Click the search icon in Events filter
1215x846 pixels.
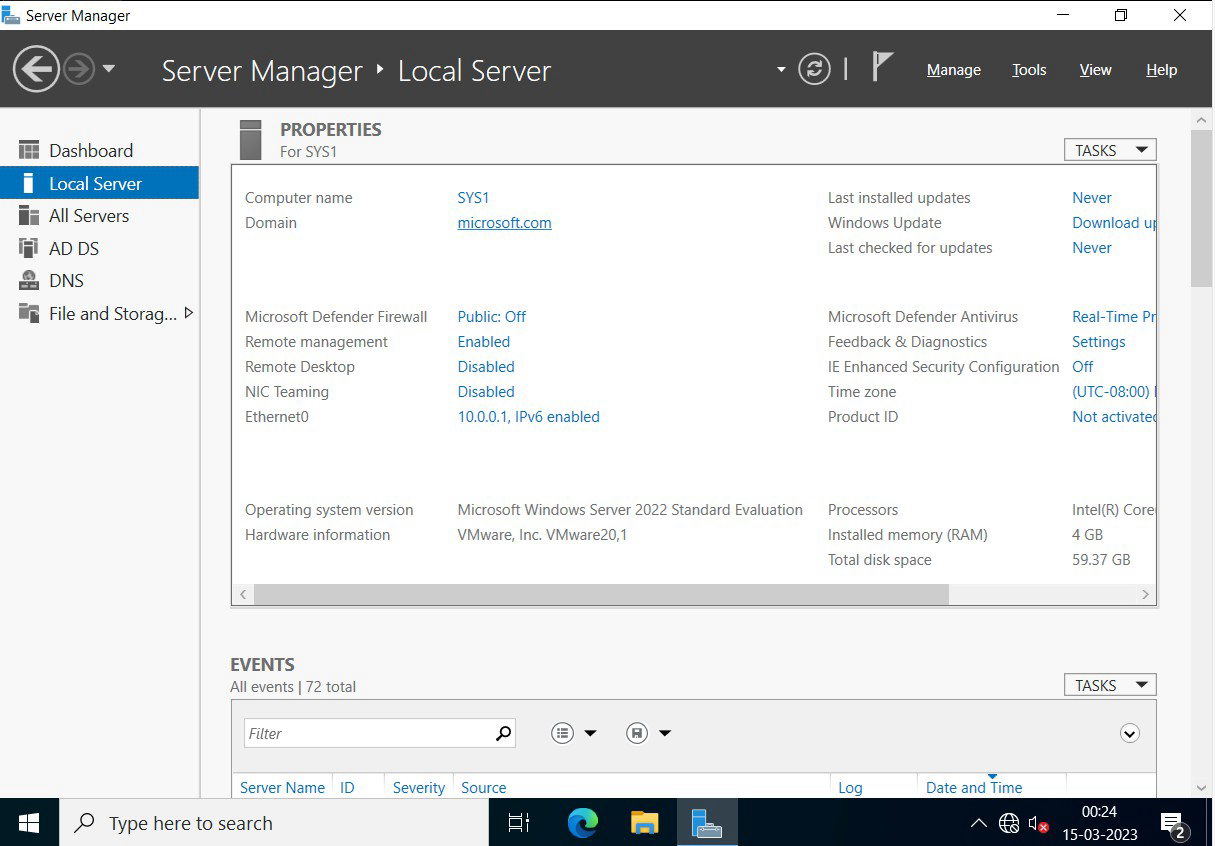click(504, 733)
